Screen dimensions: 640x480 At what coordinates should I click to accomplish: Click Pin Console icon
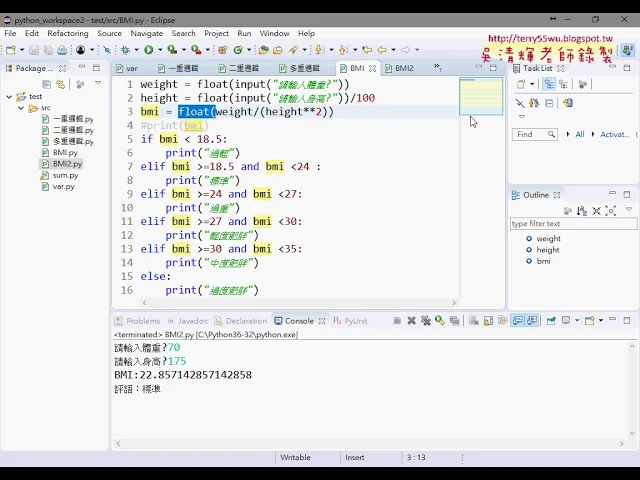pos(551,321)
